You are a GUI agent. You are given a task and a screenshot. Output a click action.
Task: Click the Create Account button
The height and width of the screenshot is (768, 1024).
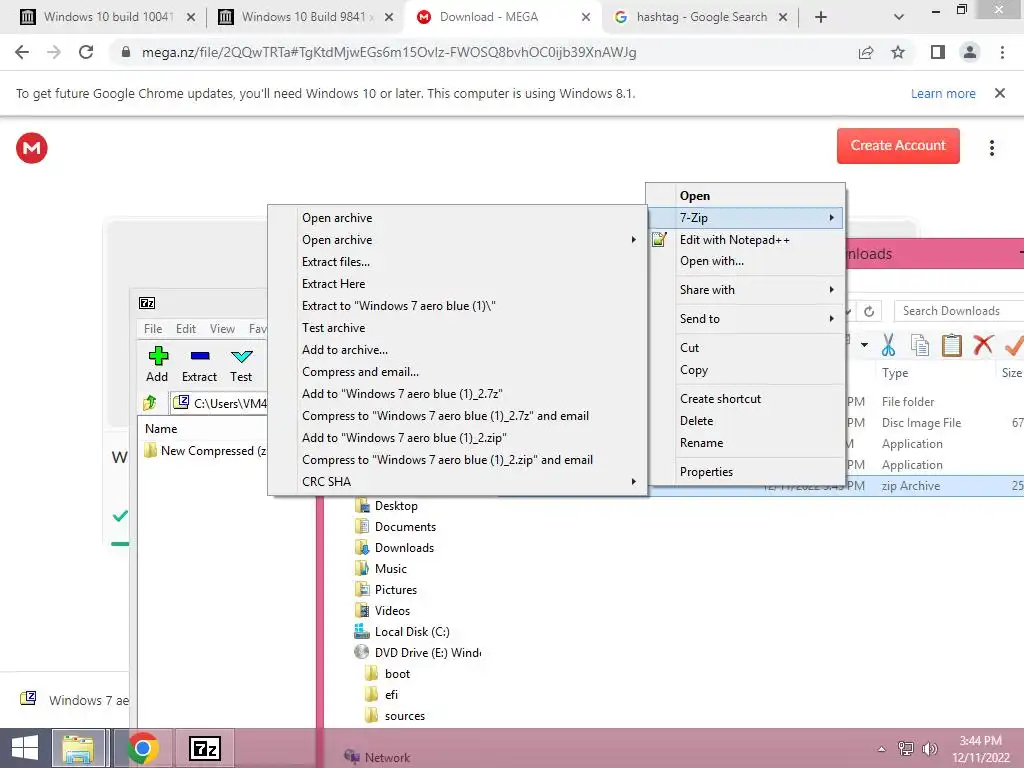[x=898, y=146]
